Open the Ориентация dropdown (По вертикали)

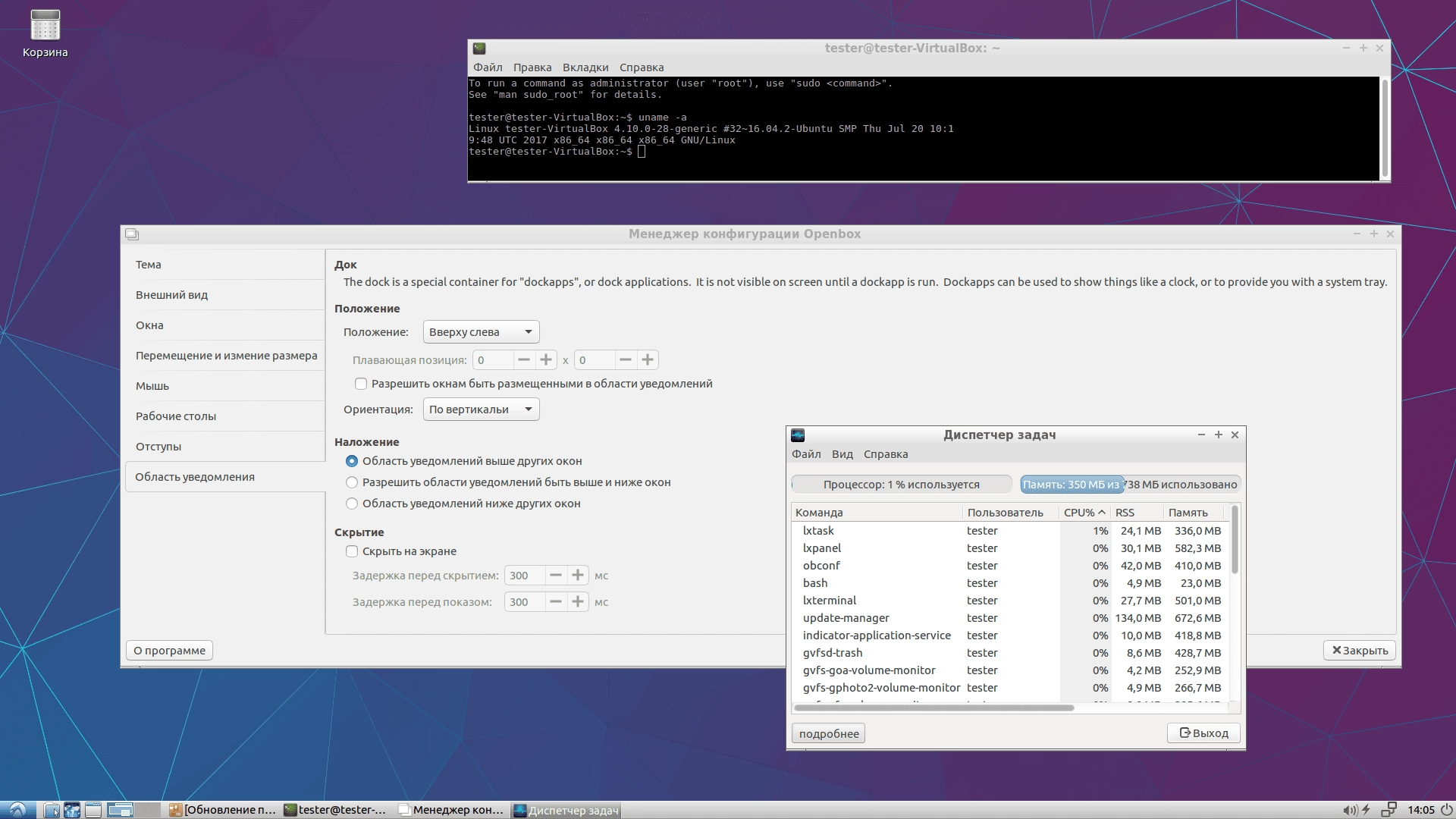click(481, 409)
